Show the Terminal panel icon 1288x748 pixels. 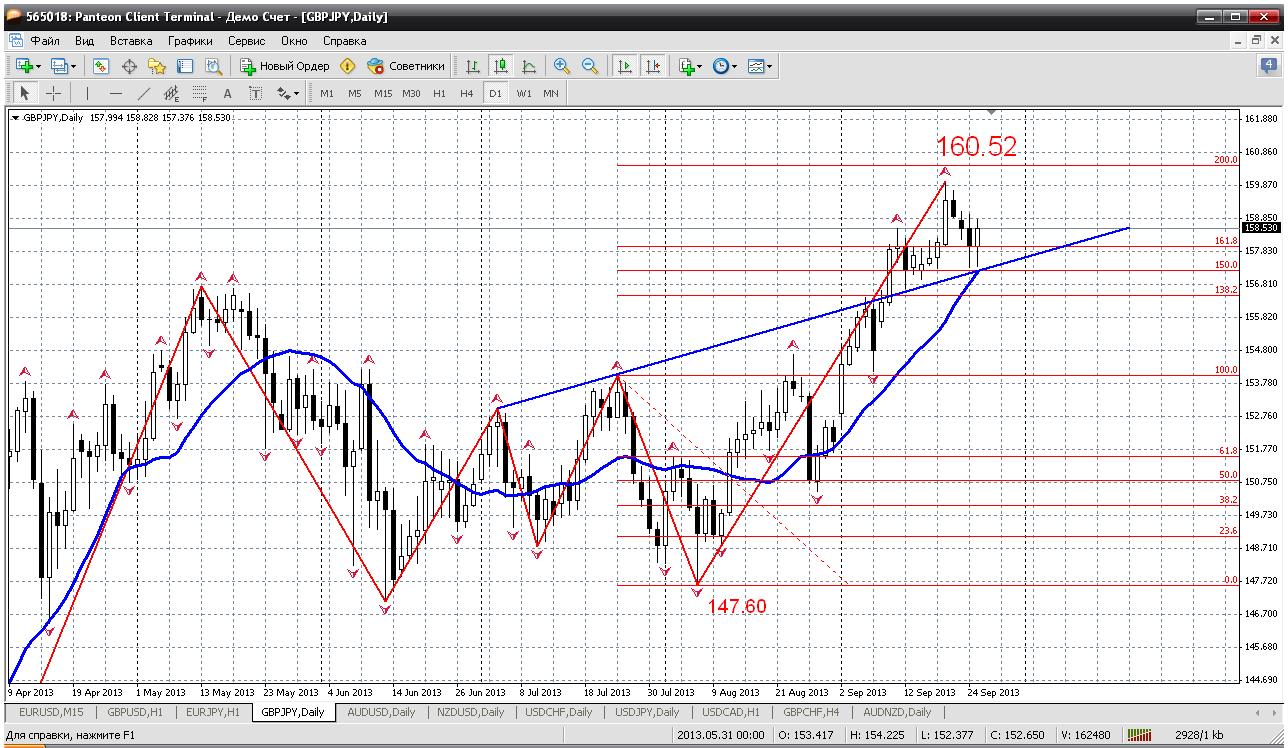tap(185, 66)
